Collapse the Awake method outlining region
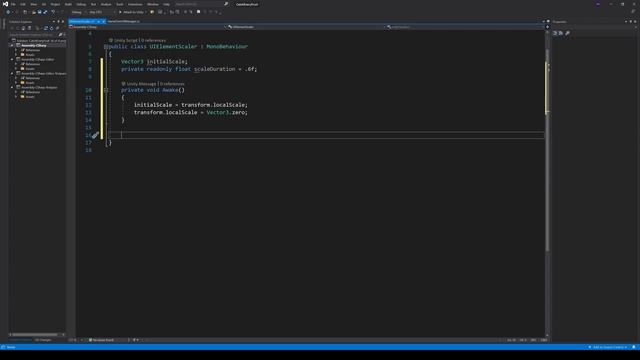The image size is (640, 360). [106, 90]
